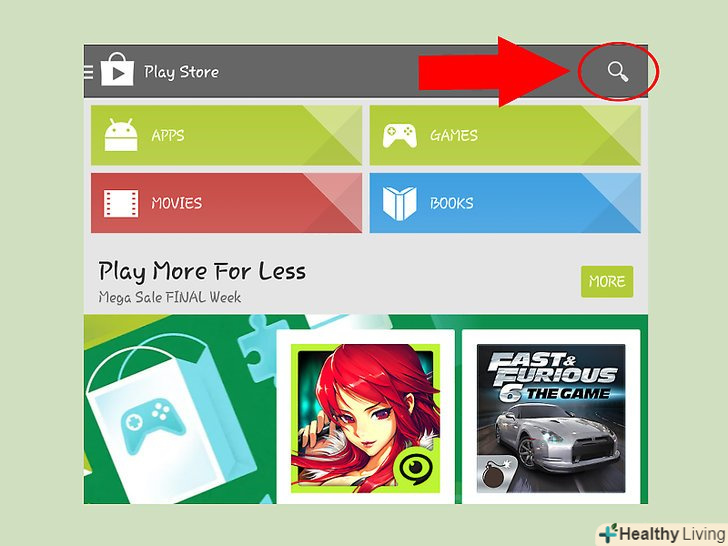Open the search magnifying glass
This screenshot has height=546, width=728.
coord(618,72)
